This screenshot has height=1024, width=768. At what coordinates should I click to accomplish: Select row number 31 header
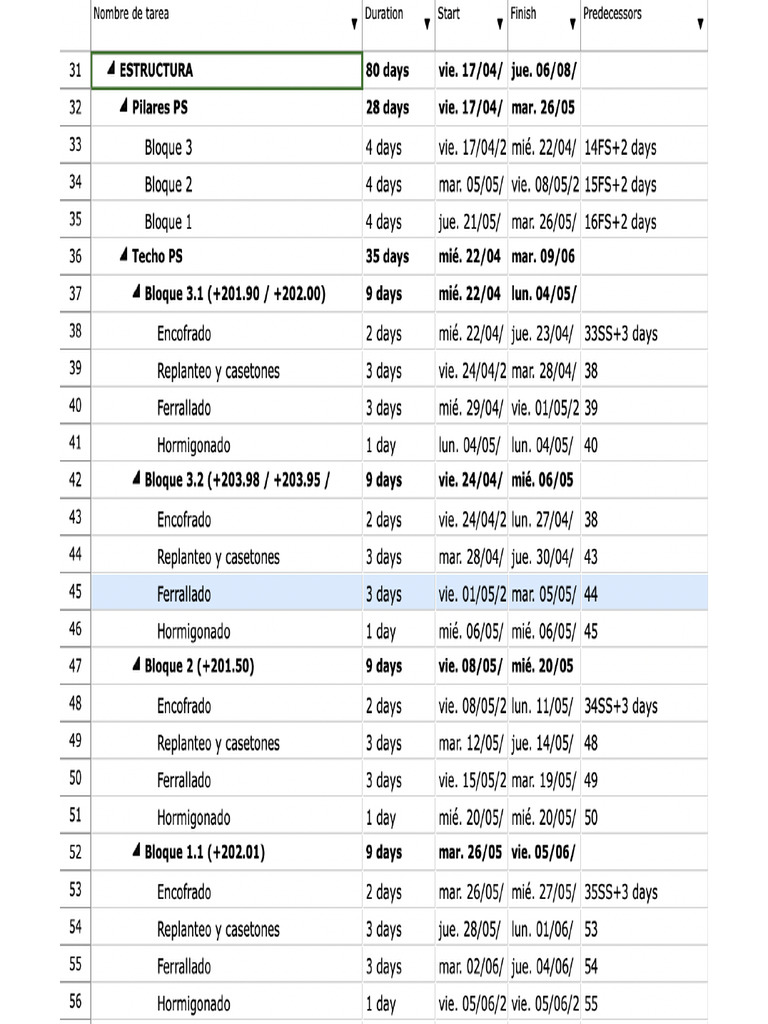point(75,70)
